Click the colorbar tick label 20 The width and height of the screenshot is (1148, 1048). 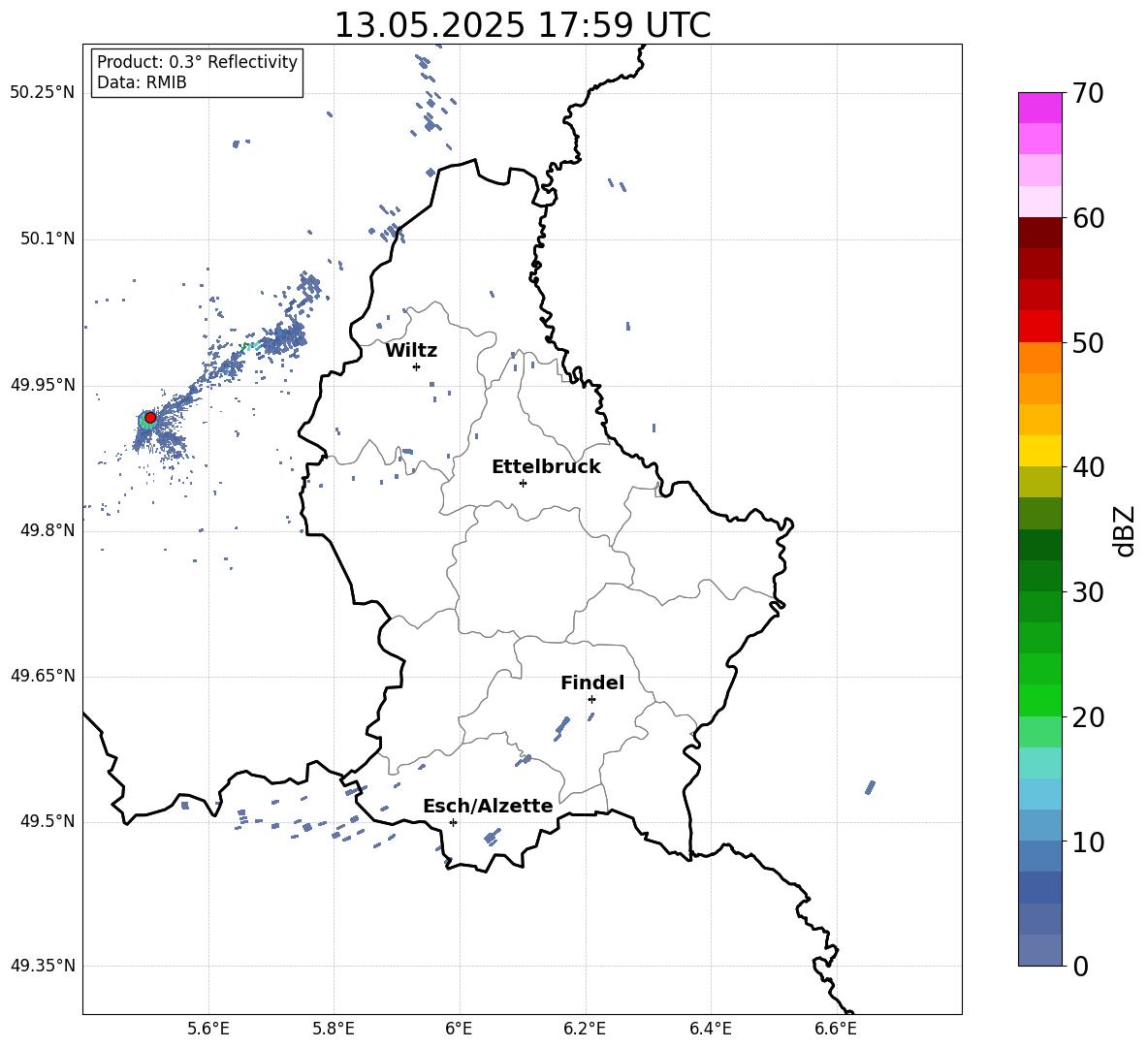(x=1088, y=717)
